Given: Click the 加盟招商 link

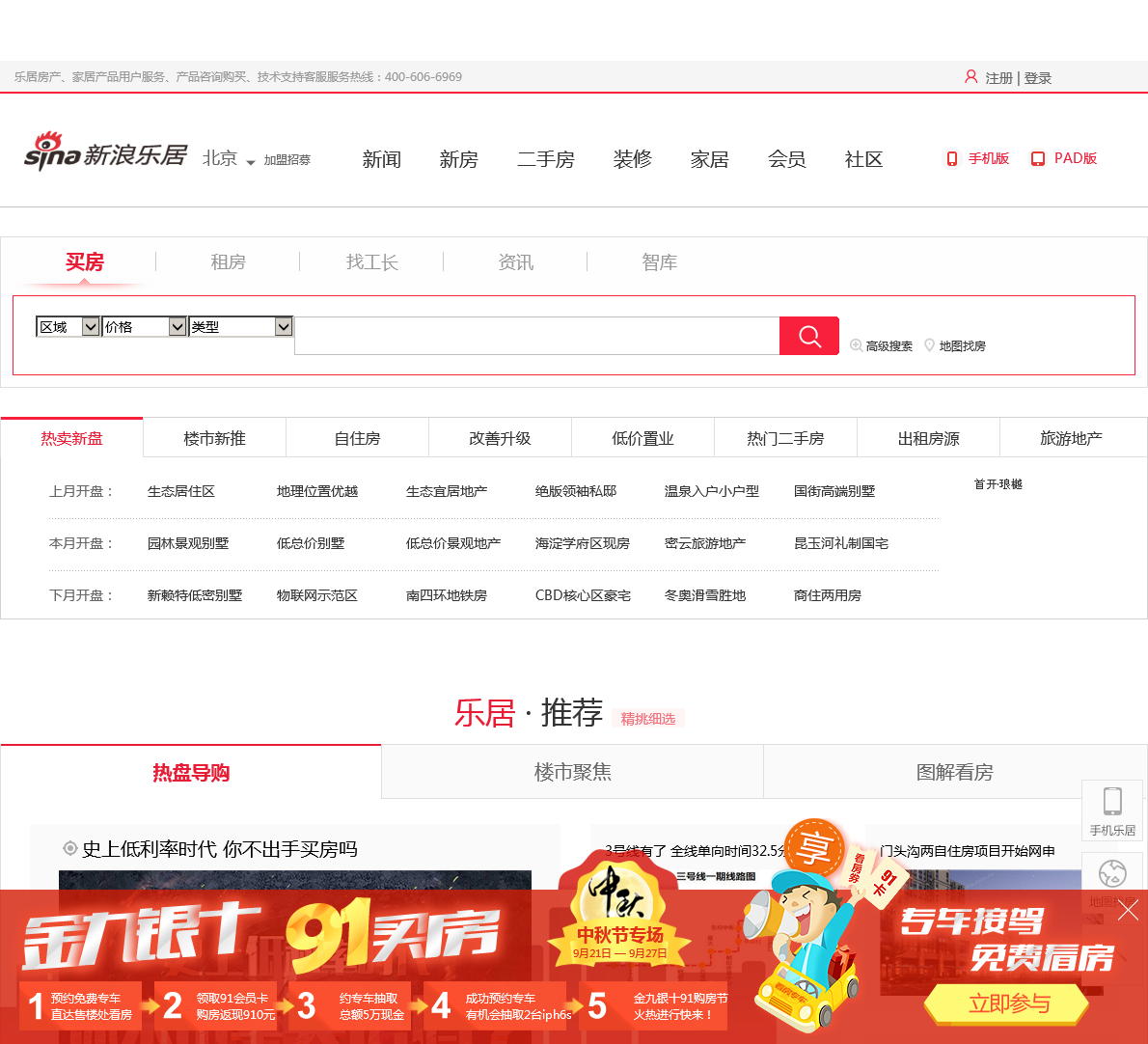Looking at the screenshot, I should point(287,159).
